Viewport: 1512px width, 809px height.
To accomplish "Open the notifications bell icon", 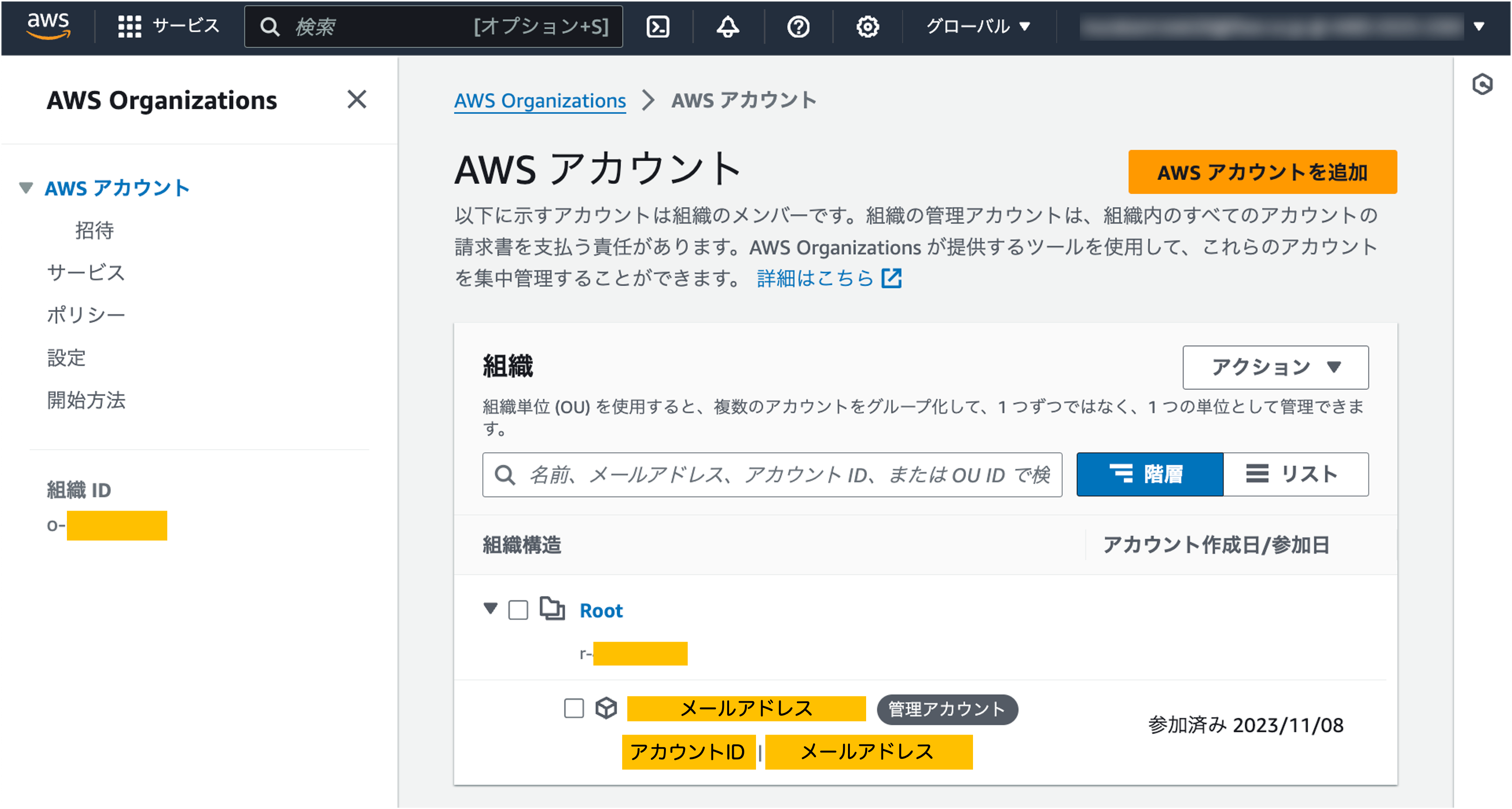I will (x=728, y=26).
